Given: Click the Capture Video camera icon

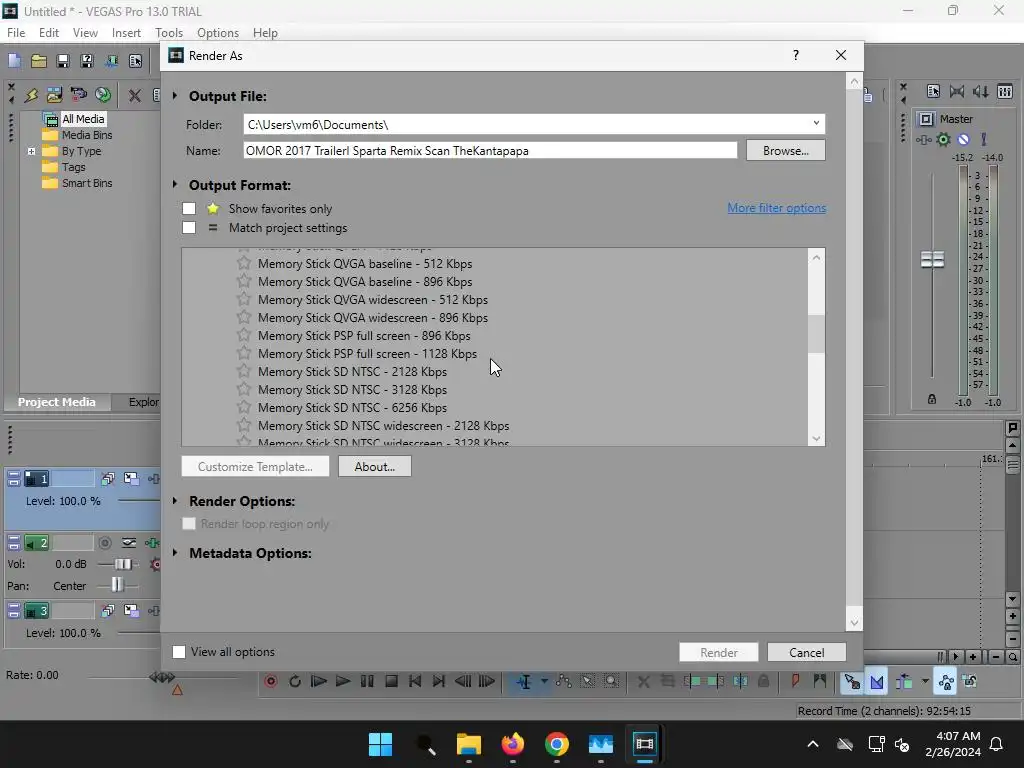Looking at the screenshot, I should point(78,95).
